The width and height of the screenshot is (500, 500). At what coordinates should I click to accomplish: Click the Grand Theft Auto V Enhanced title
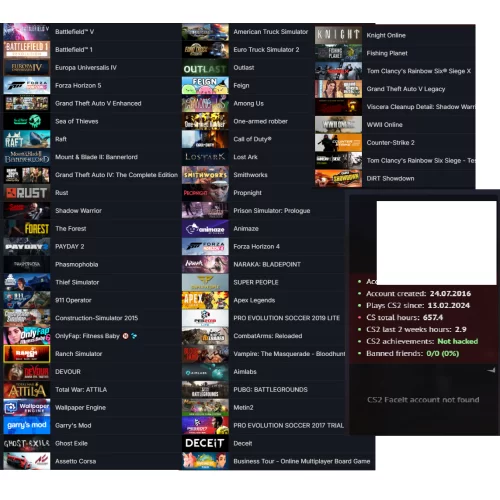pos(98,103)
